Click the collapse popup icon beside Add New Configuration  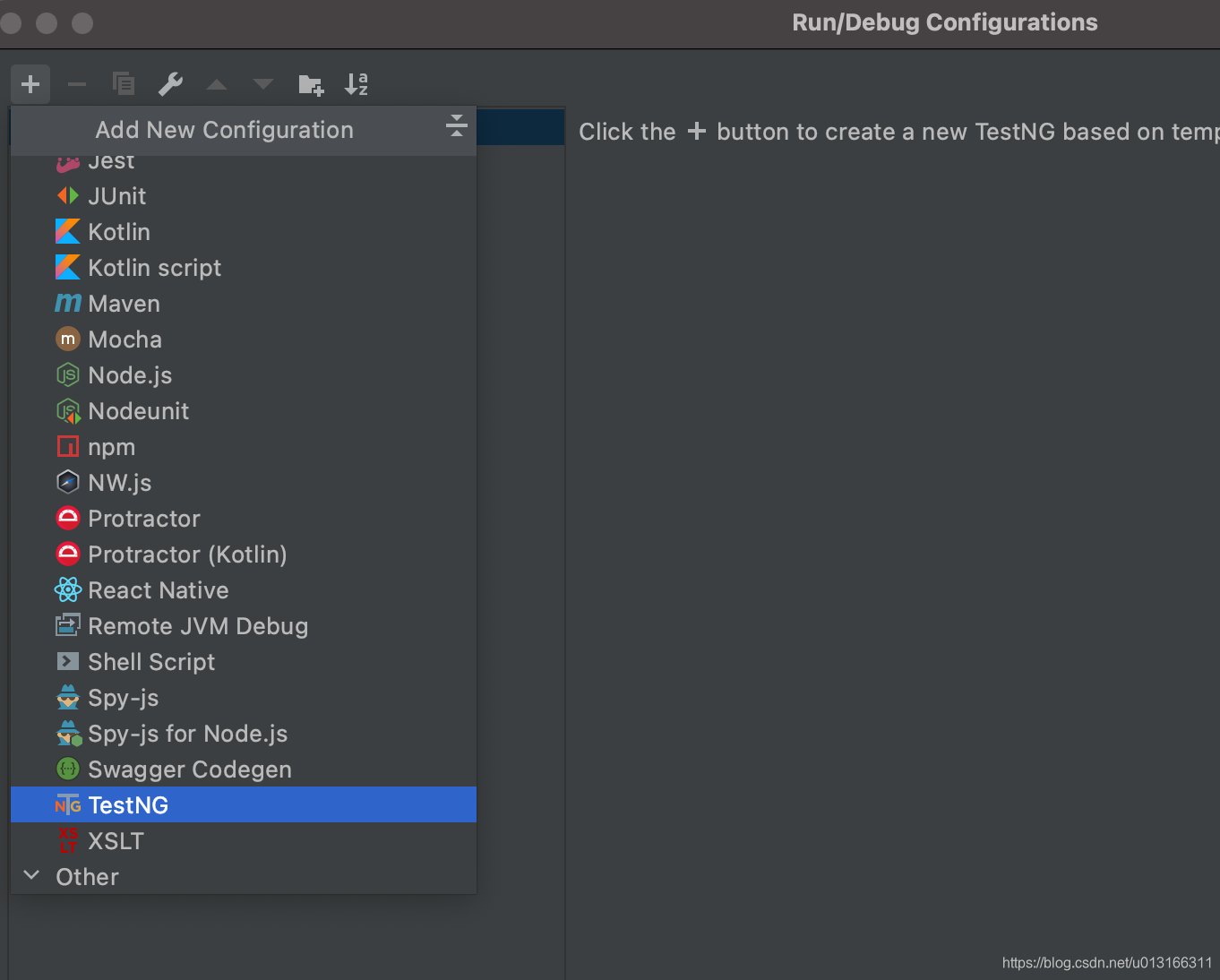457,125
